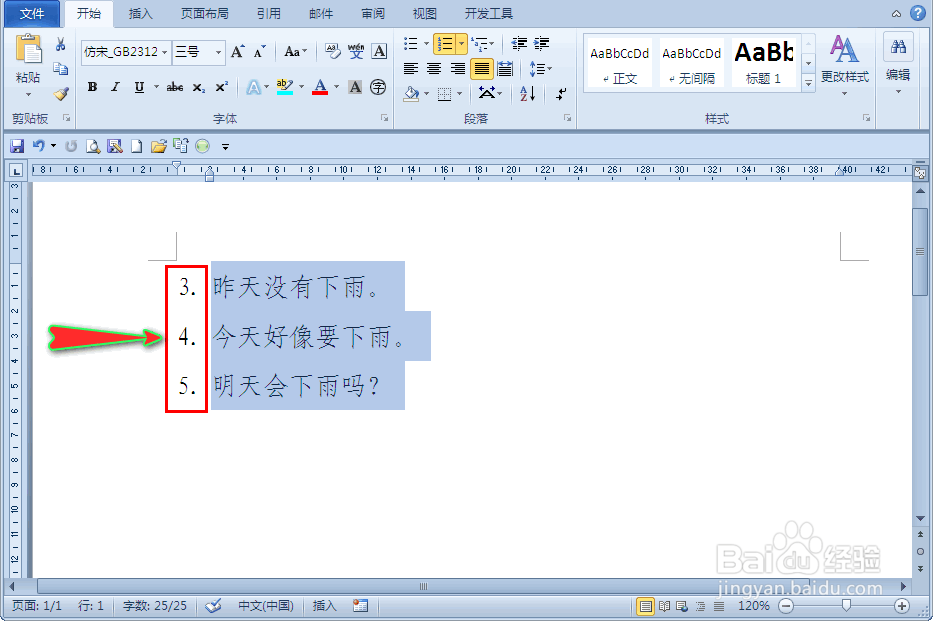Screen dimensions: 933x621
Task: Open the 审阅 ribbon tab
Action: pos(372,13)
